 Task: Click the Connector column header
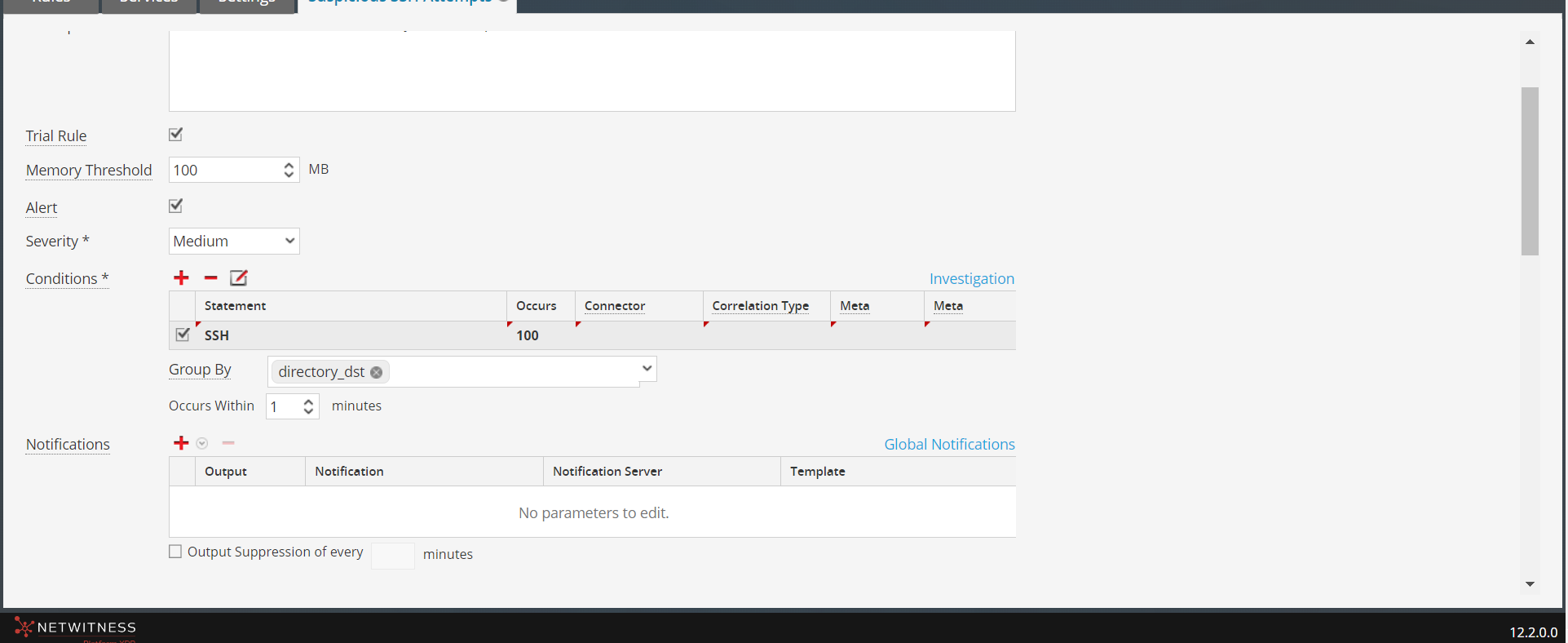click(639, 306)
